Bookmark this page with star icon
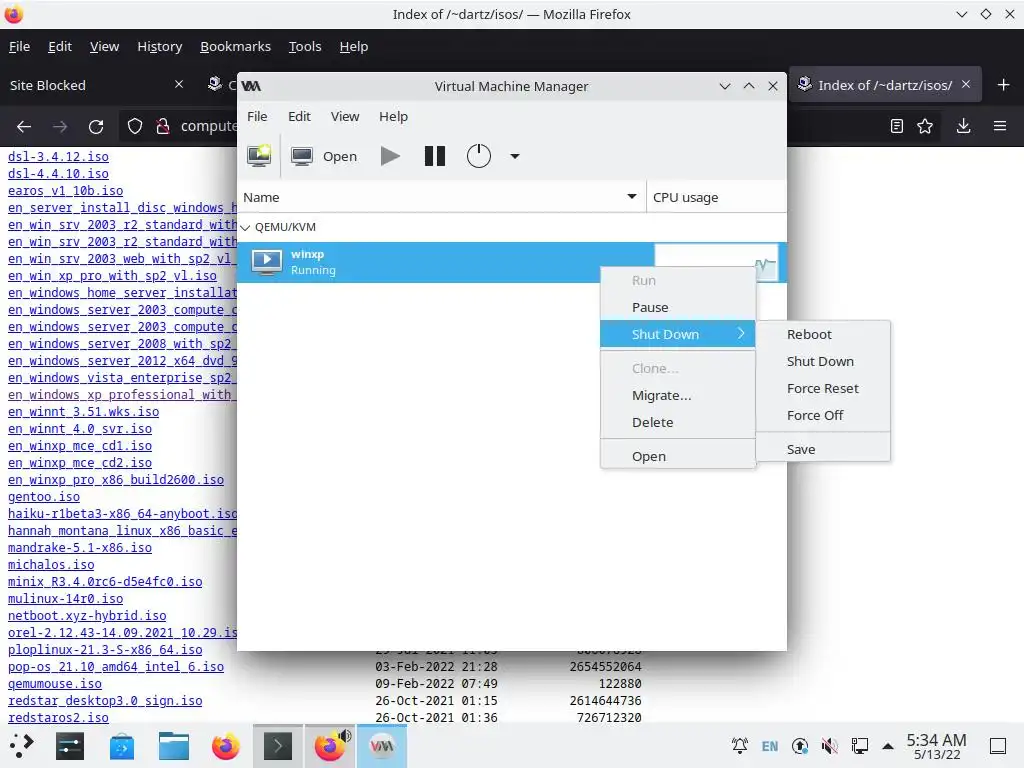1024x768 pixels. 925,126
